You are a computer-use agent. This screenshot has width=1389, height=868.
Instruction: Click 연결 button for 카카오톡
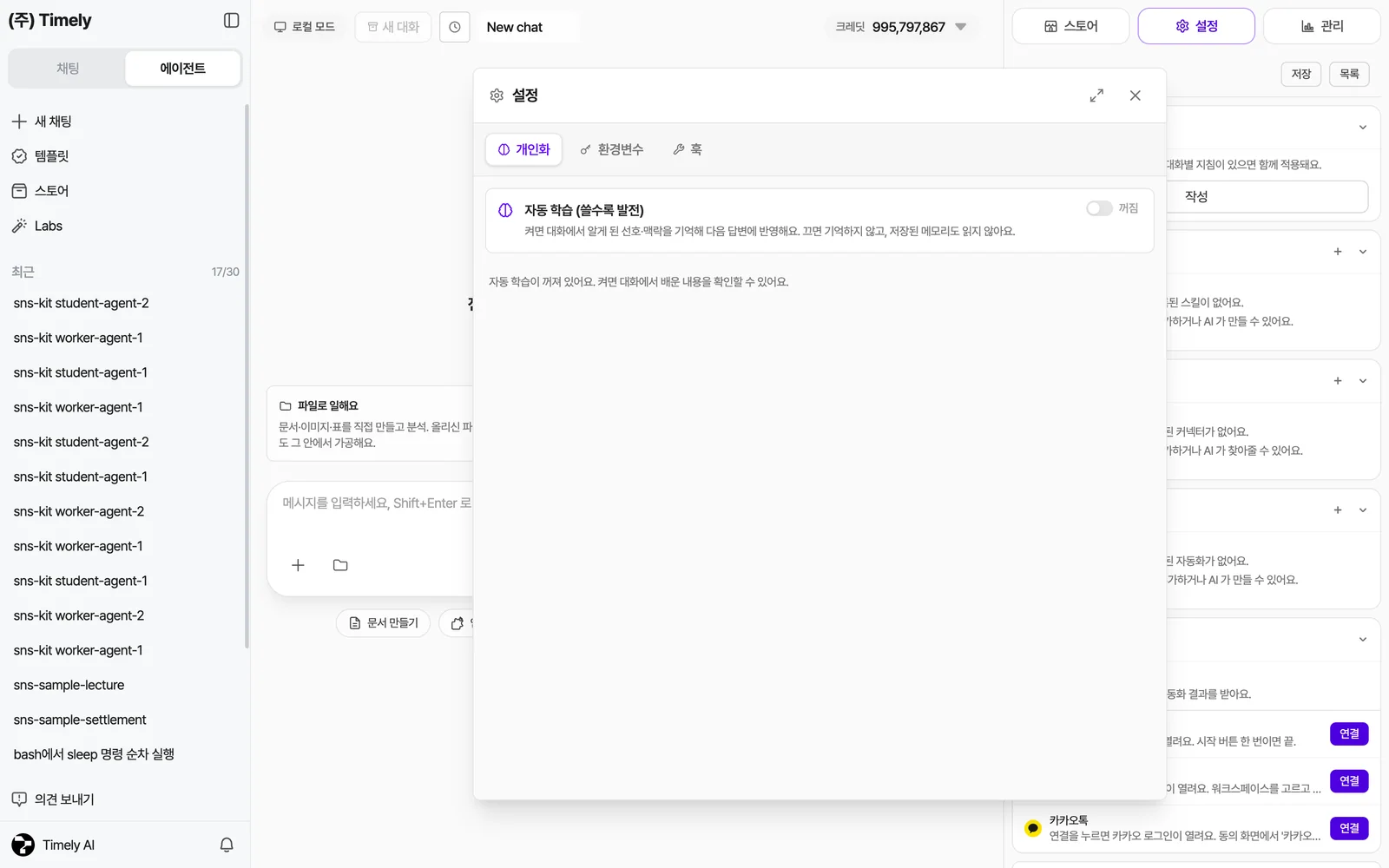(x=1349, y=828)
